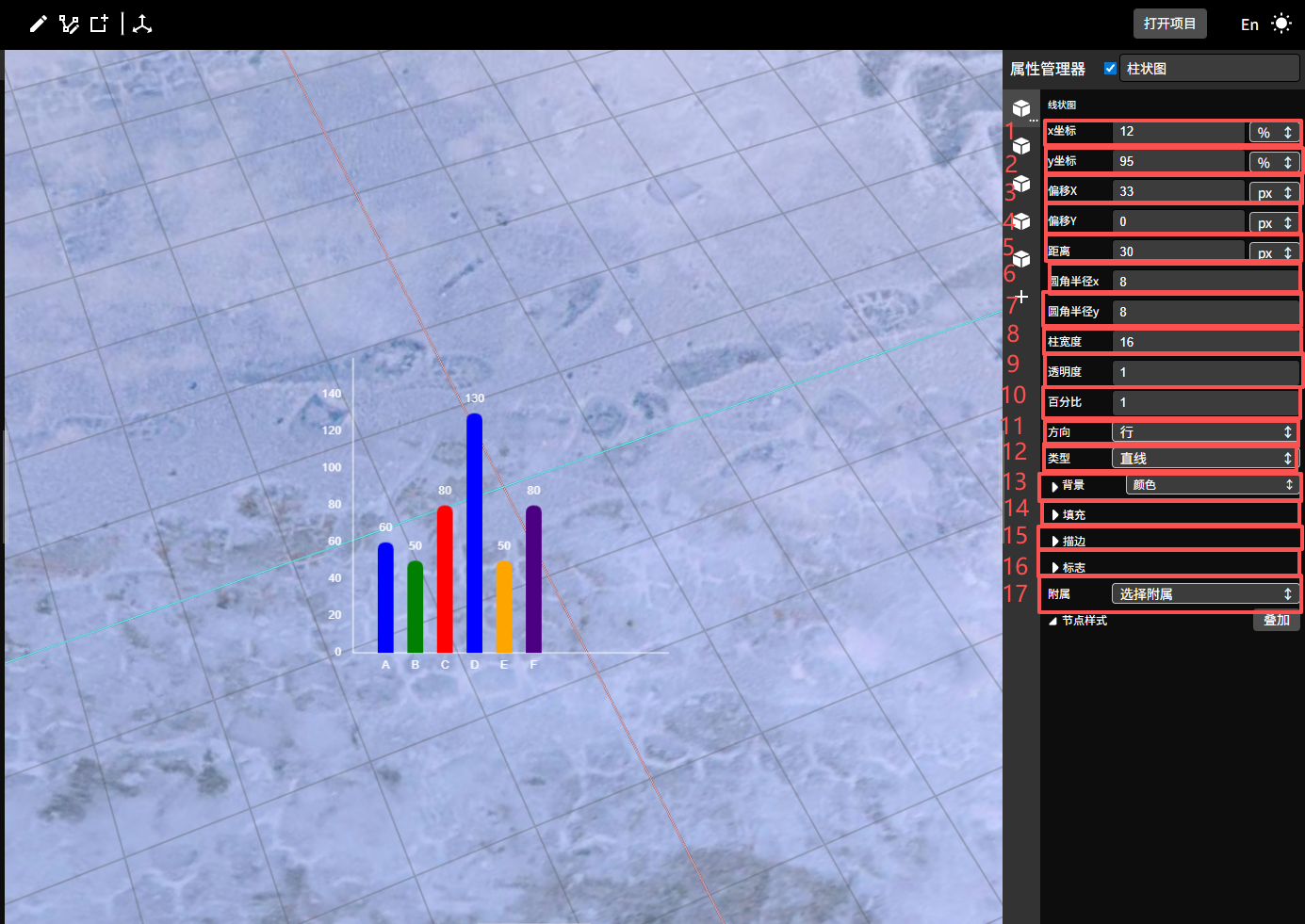Change the 偏移Y unit dropdown

1275,223
